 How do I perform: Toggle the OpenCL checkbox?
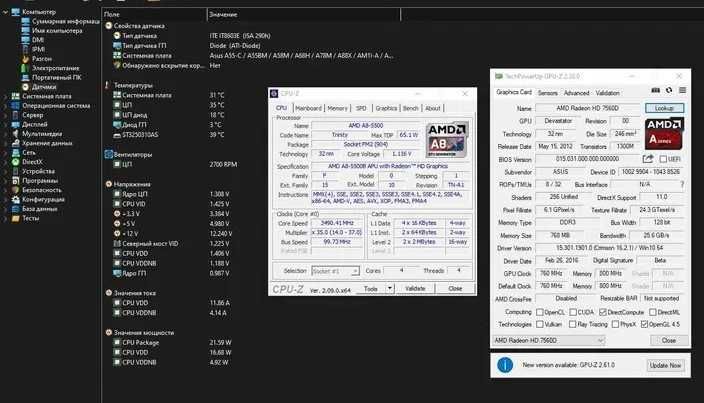540,312
